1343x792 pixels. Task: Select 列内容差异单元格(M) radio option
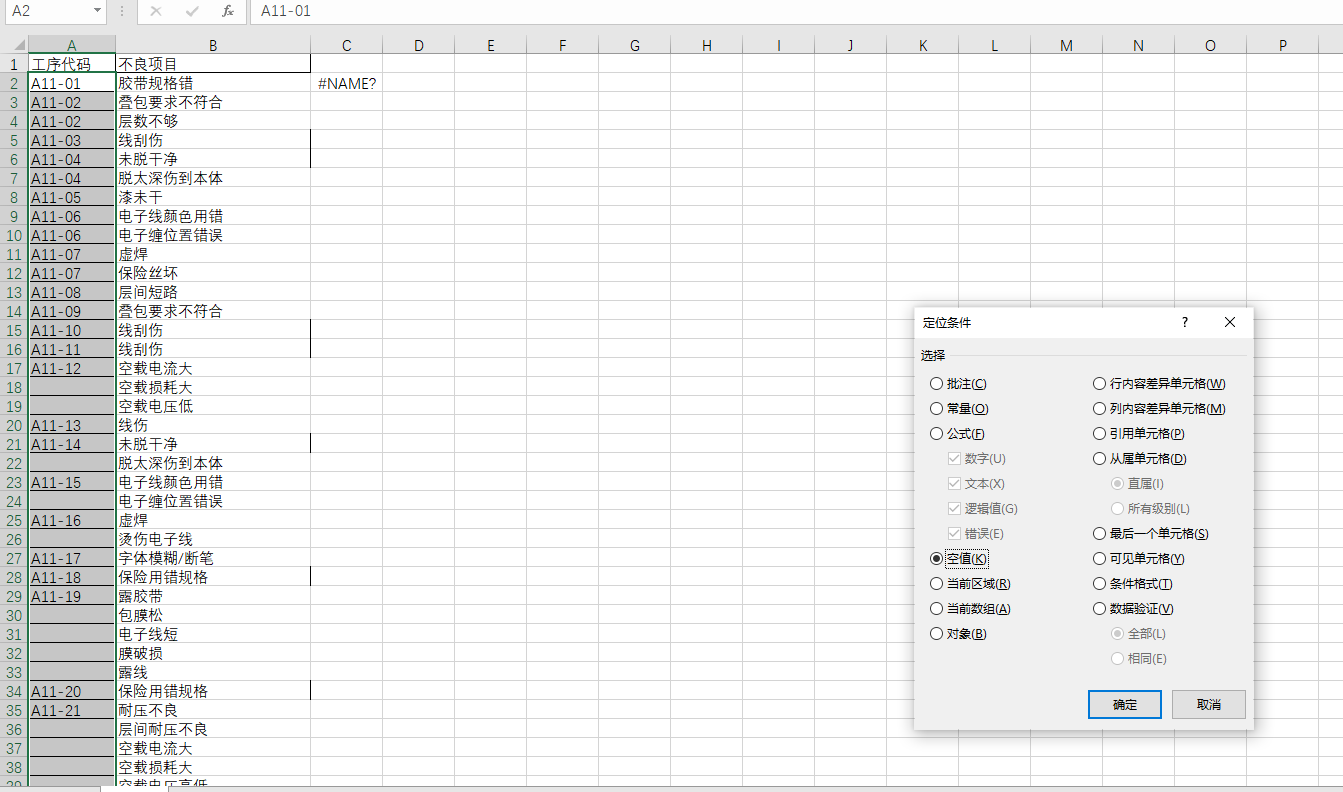click(1159, 409)
